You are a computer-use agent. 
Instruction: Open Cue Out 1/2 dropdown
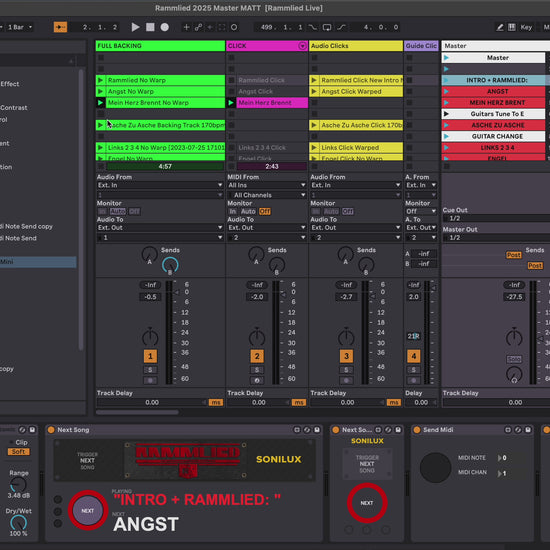coord(496,219)
